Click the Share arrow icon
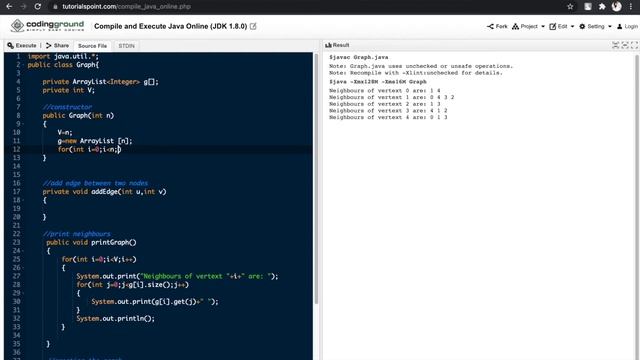 pos(49,45)
